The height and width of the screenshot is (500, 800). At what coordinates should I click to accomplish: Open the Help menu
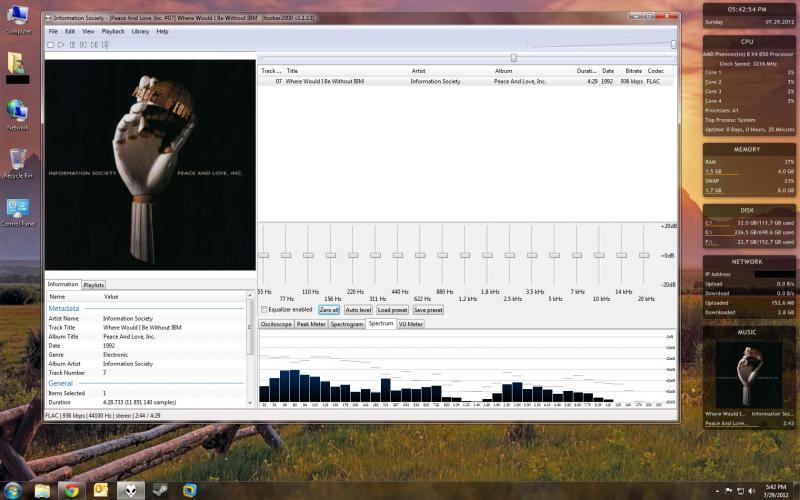(162, 32)
